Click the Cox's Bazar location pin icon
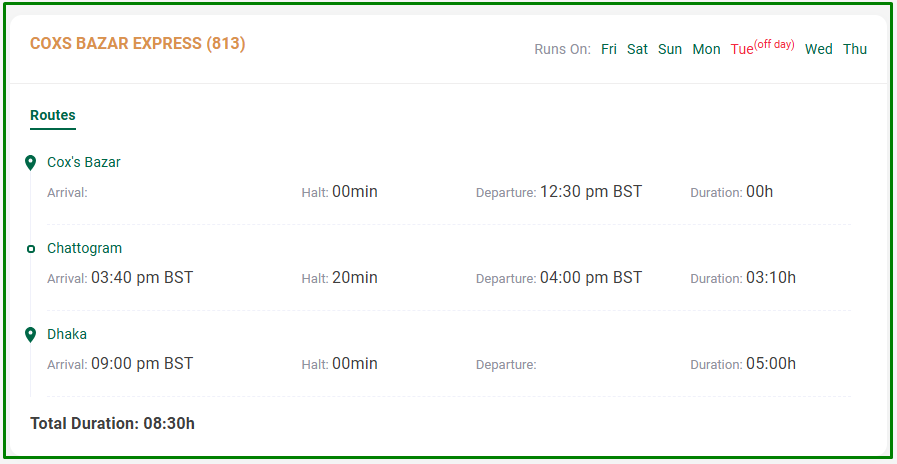 tap(31, 163)
